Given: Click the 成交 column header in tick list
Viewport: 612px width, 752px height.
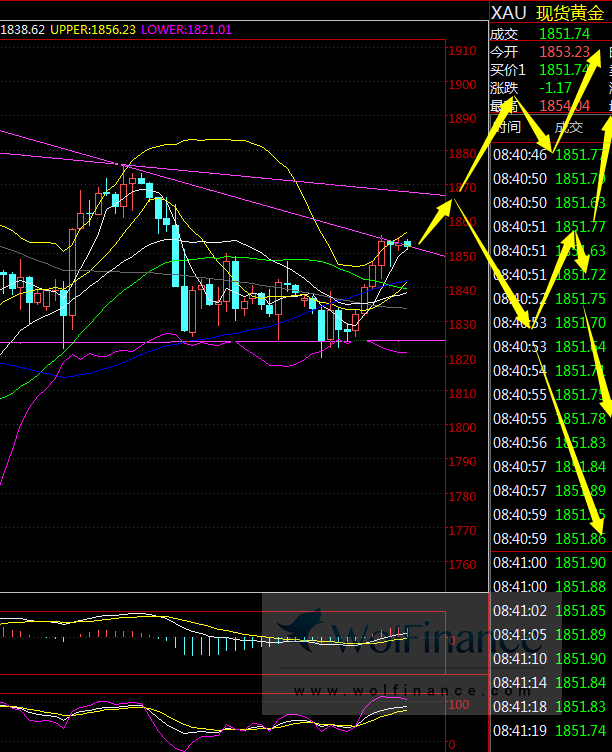Looking at the screenshot, I should [x=568, y=127].
